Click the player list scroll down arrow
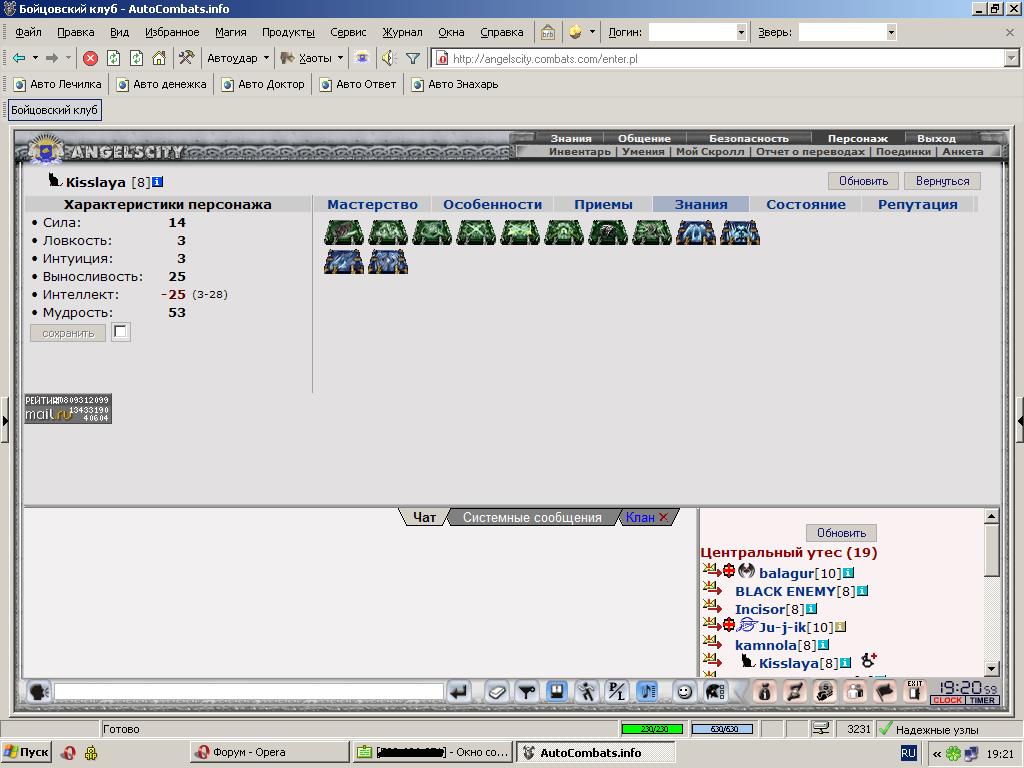 [991, 668]
